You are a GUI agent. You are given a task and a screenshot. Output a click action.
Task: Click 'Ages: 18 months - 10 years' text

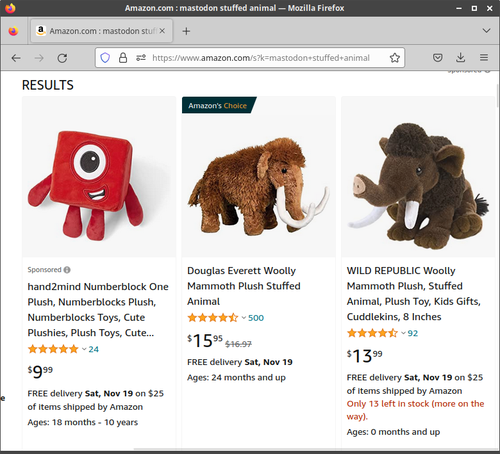pyautogui.click(x=83, y=422)
